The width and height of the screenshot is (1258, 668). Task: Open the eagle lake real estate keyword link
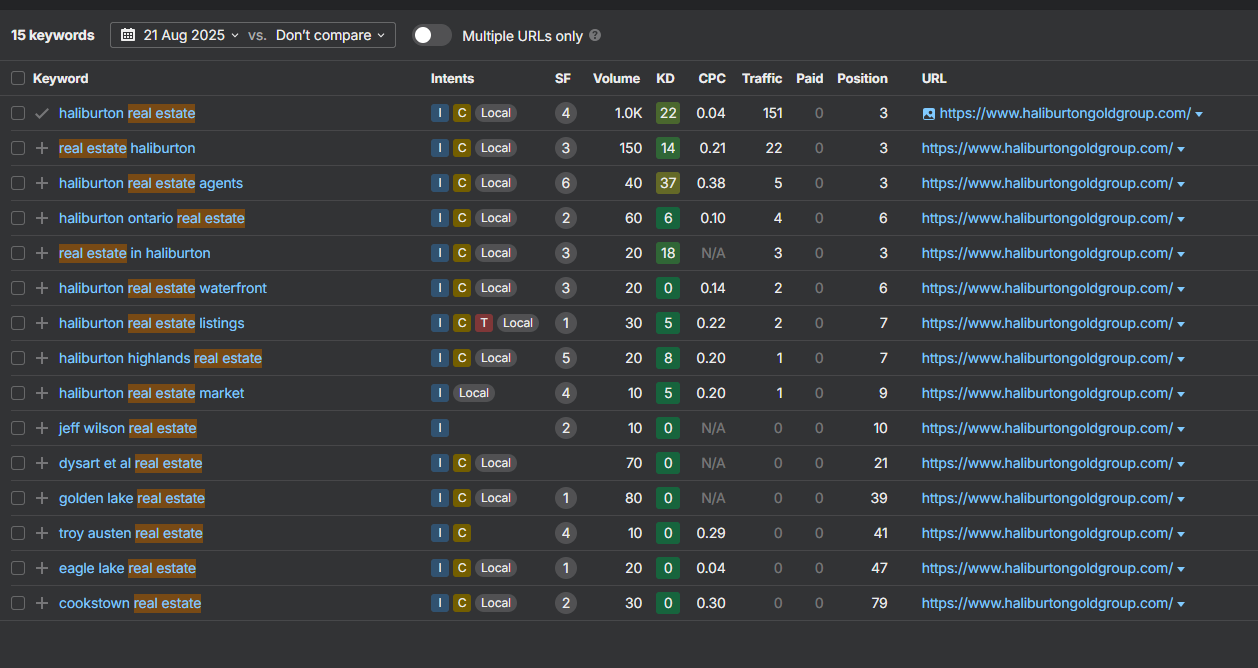[x=127, y=568]
